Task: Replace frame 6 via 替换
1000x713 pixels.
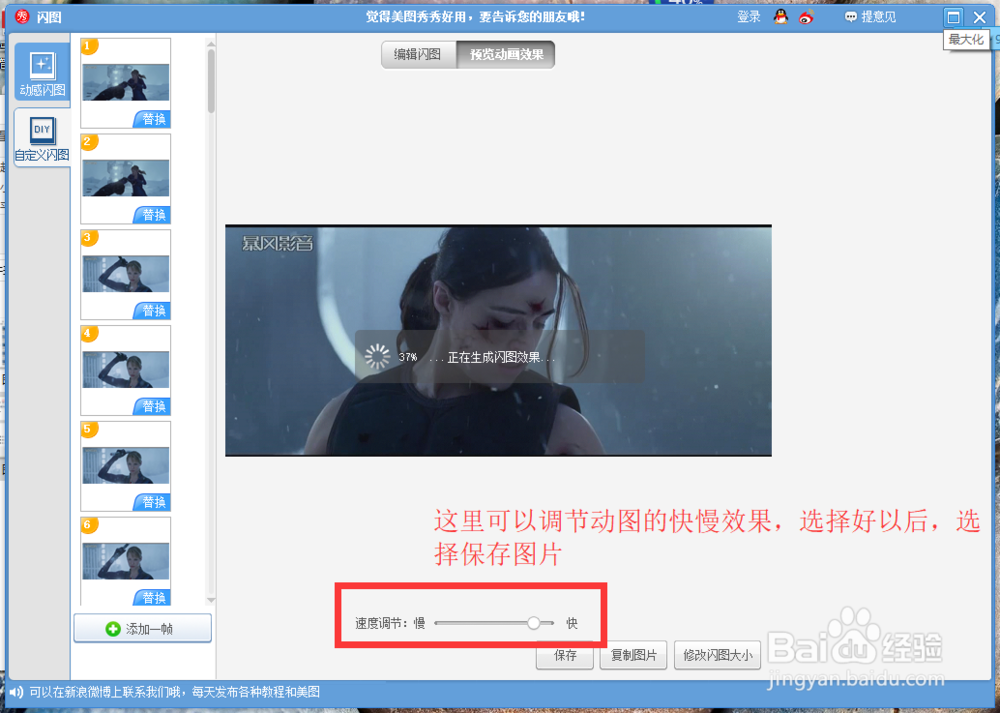Action: point(153,598)
